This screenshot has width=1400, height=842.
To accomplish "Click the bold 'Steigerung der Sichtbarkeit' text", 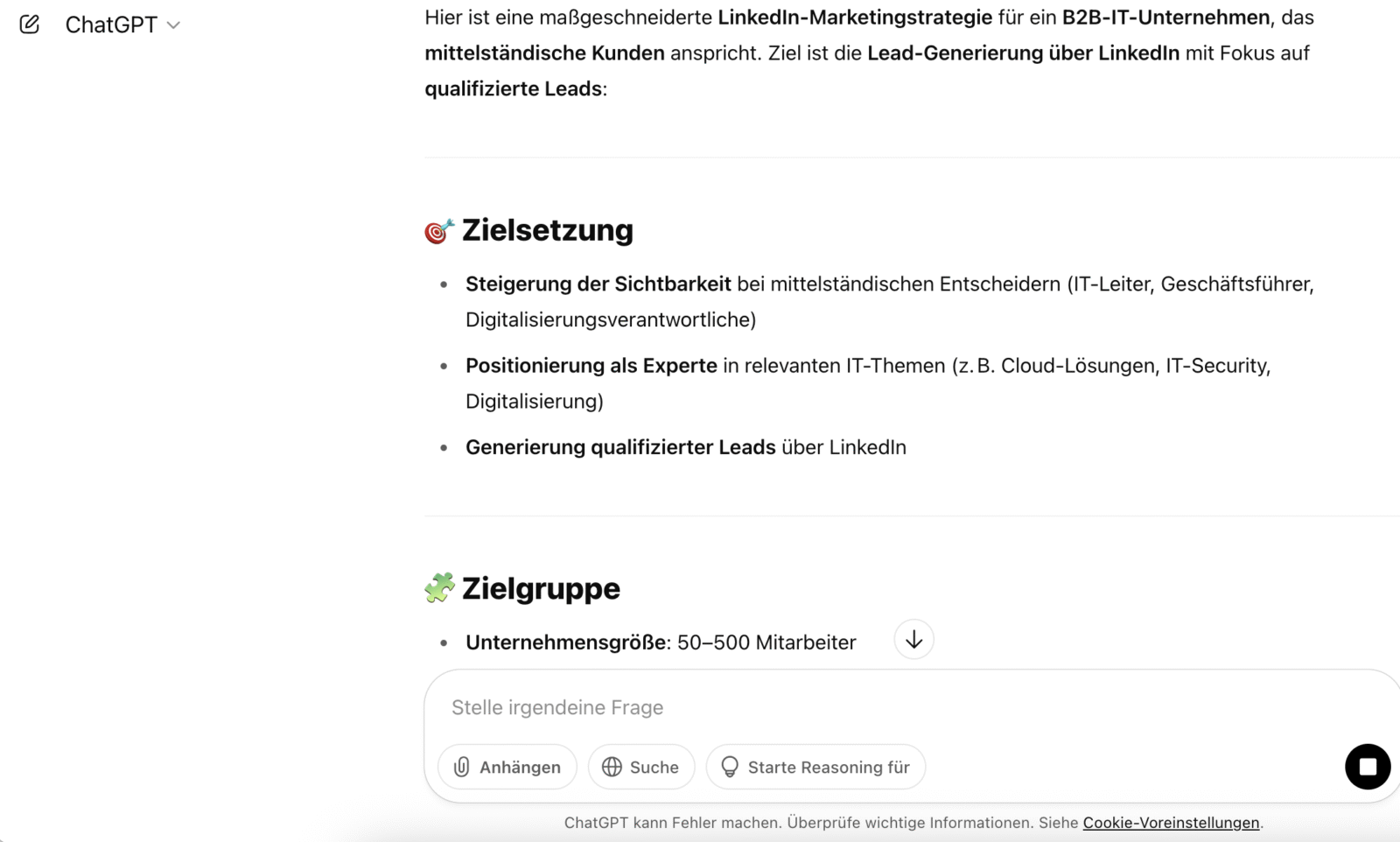I will coord(598,284).
